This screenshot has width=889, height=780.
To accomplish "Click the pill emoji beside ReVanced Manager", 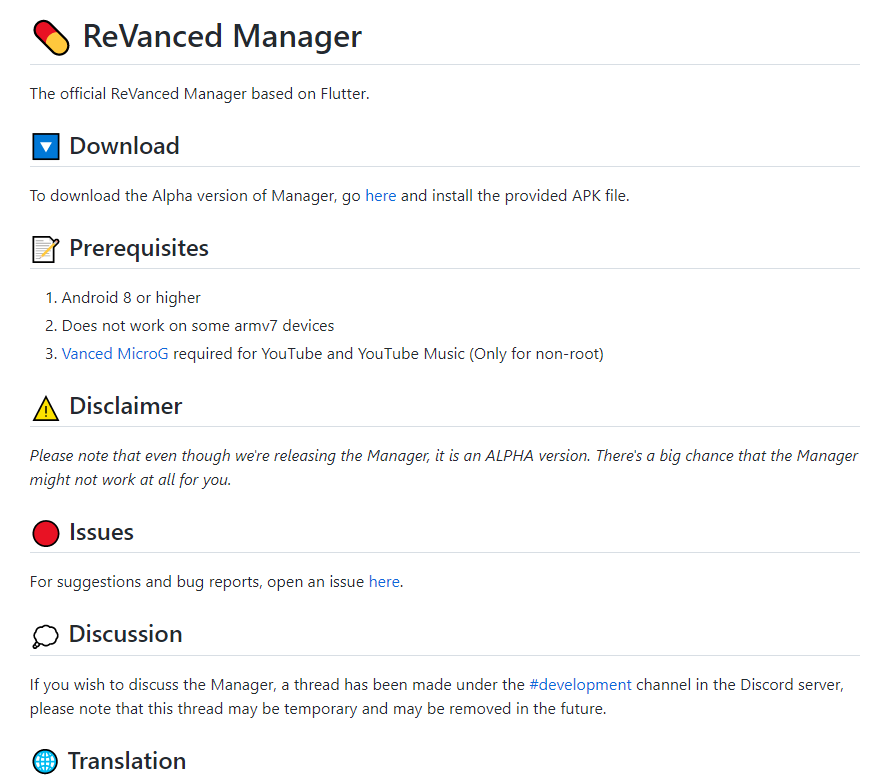I will click(51, 37).
